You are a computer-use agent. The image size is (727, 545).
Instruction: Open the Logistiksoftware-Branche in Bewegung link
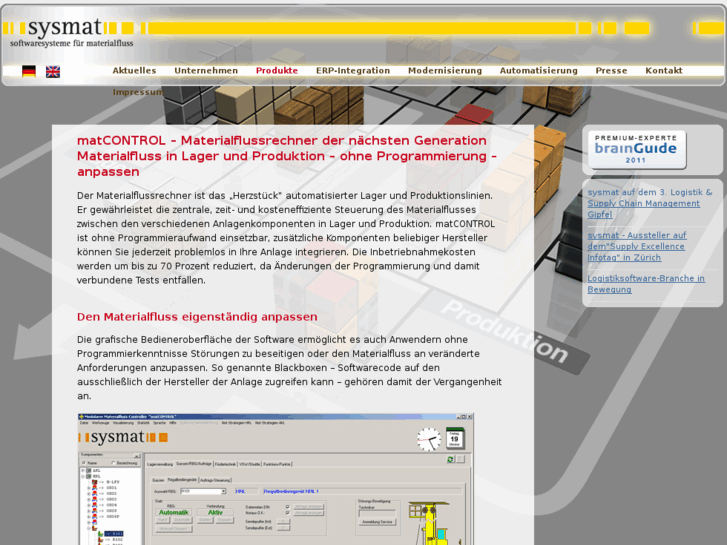pos(646,284)
